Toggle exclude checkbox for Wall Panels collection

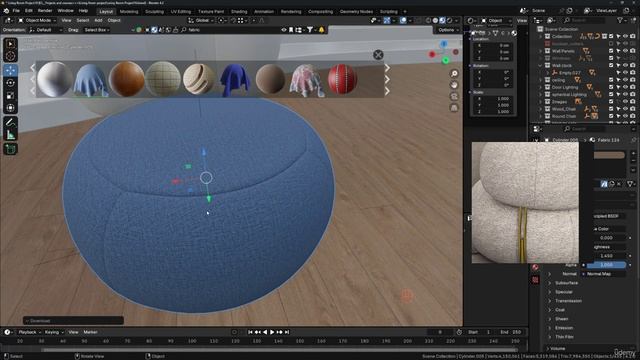tap(611, 51)
